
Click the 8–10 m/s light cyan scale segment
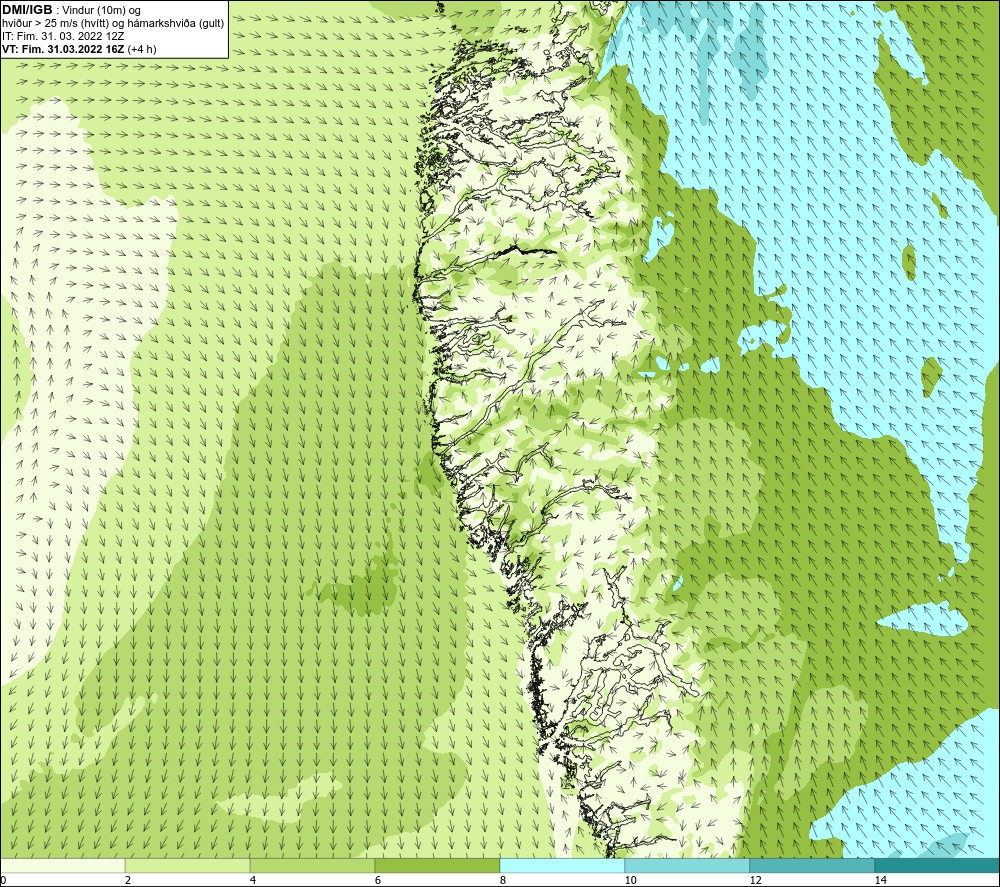pos(562,865)
